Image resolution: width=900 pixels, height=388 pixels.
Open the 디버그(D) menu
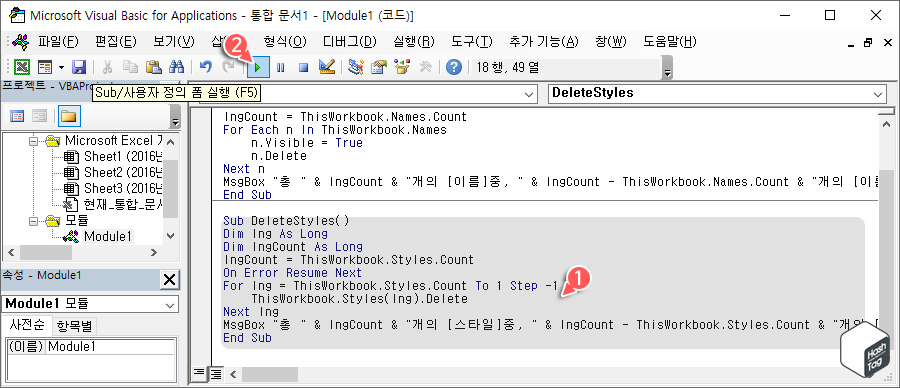pyautogui.click(x=350, y=41)
